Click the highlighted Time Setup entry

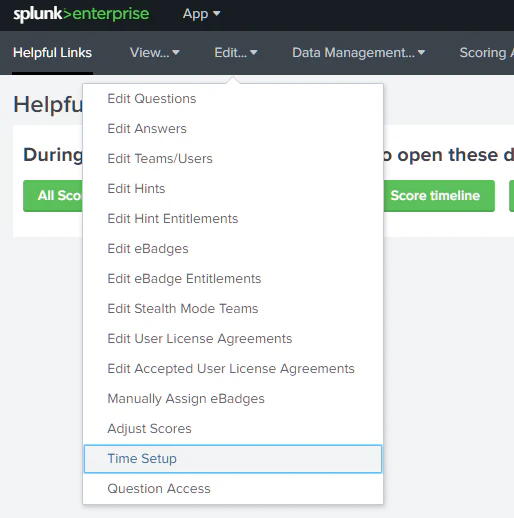point(233,459)
